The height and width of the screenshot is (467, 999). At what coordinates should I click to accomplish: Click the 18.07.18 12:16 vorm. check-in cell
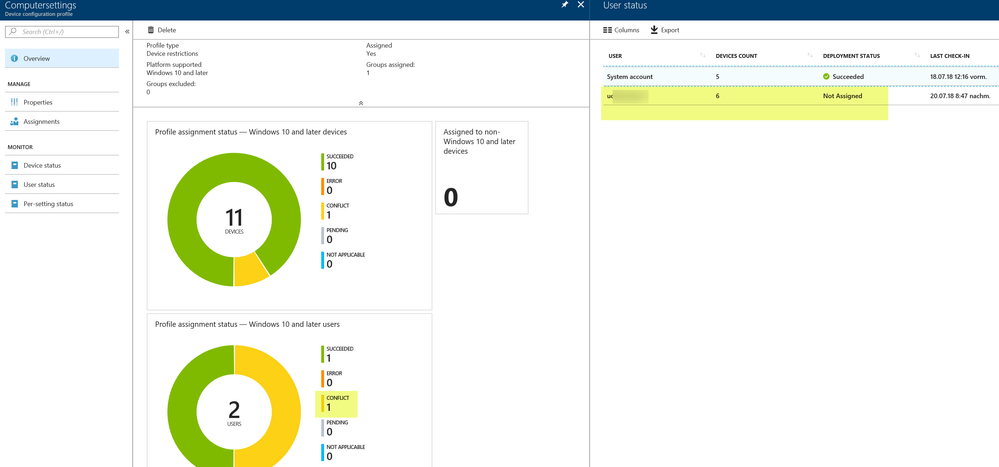959,76
